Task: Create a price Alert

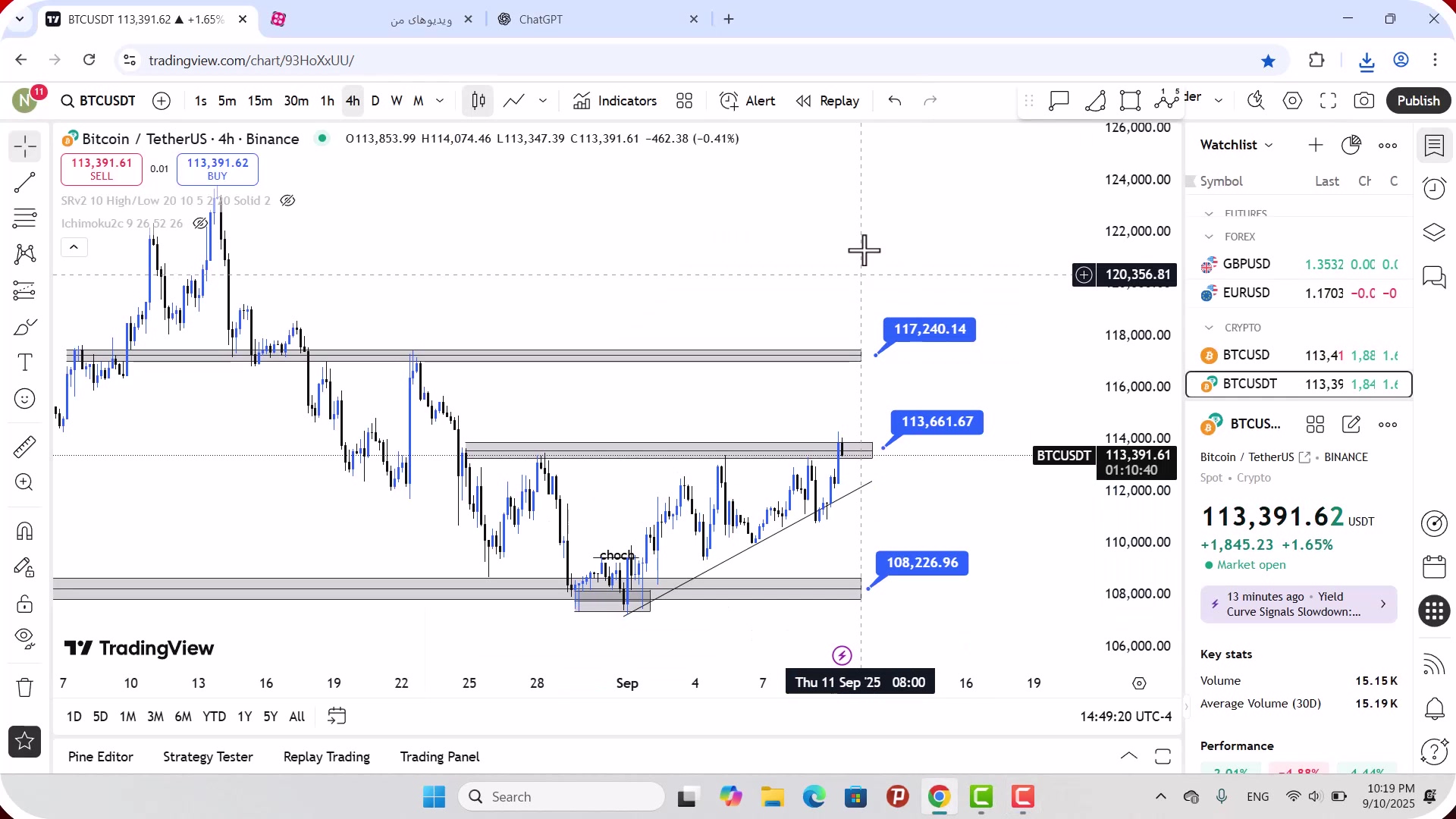Action: pos(748,101)
